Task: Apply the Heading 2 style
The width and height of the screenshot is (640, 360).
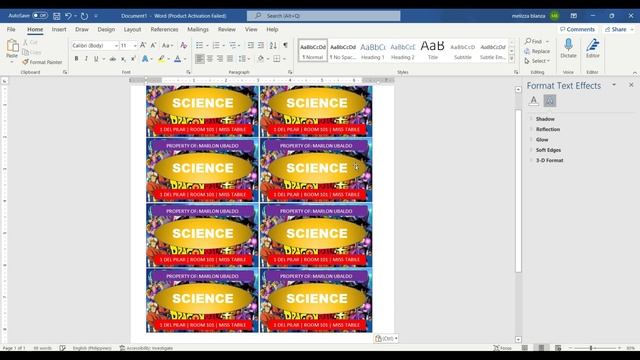Action: pos(403,51)
